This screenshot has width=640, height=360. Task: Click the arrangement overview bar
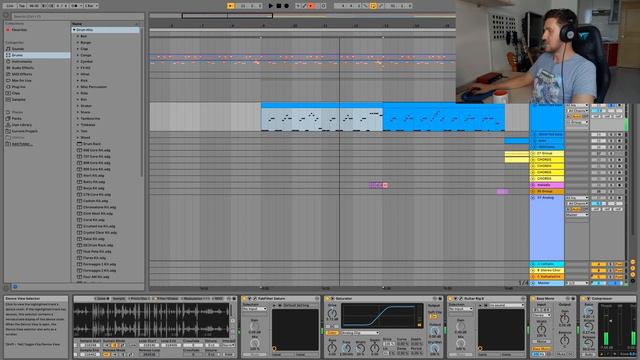pyautogui.click(x=302, y=16)
